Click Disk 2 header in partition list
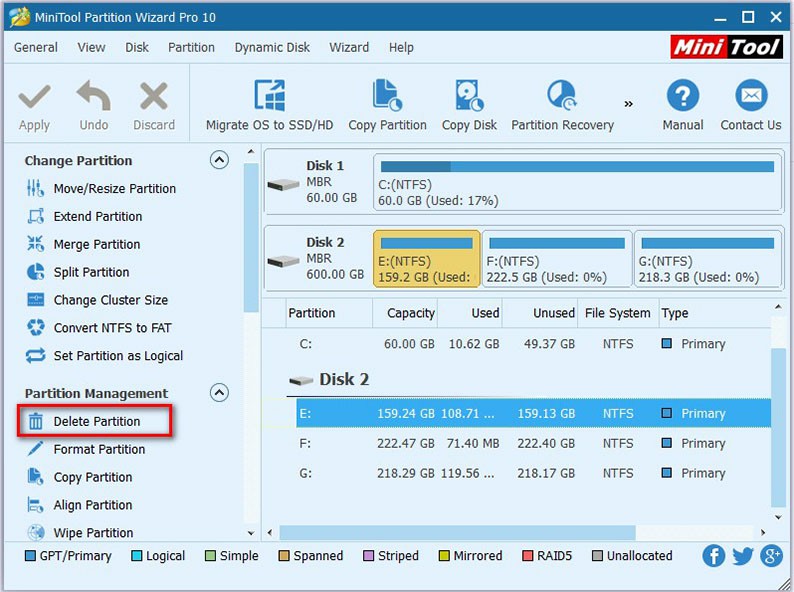 (x=329, y=379)
